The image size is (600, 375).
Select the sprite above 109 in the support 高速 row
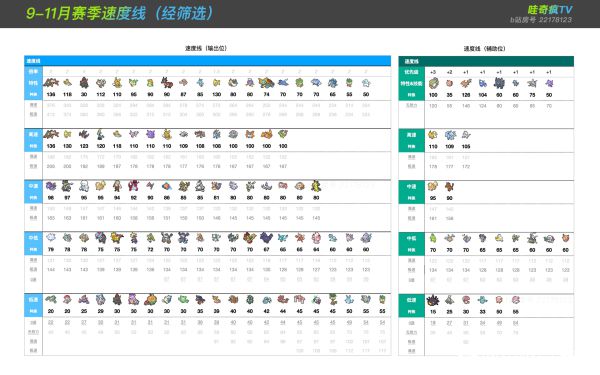(450, 134)
